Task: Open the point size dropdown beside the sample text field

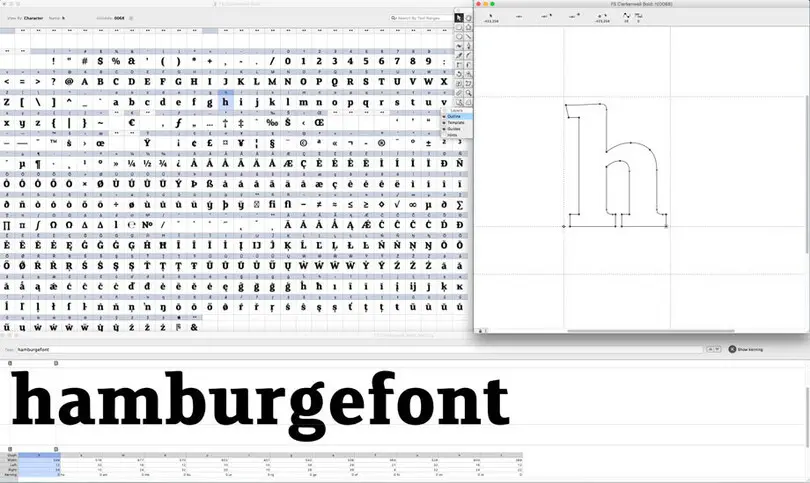Action: tap(713, 349)
